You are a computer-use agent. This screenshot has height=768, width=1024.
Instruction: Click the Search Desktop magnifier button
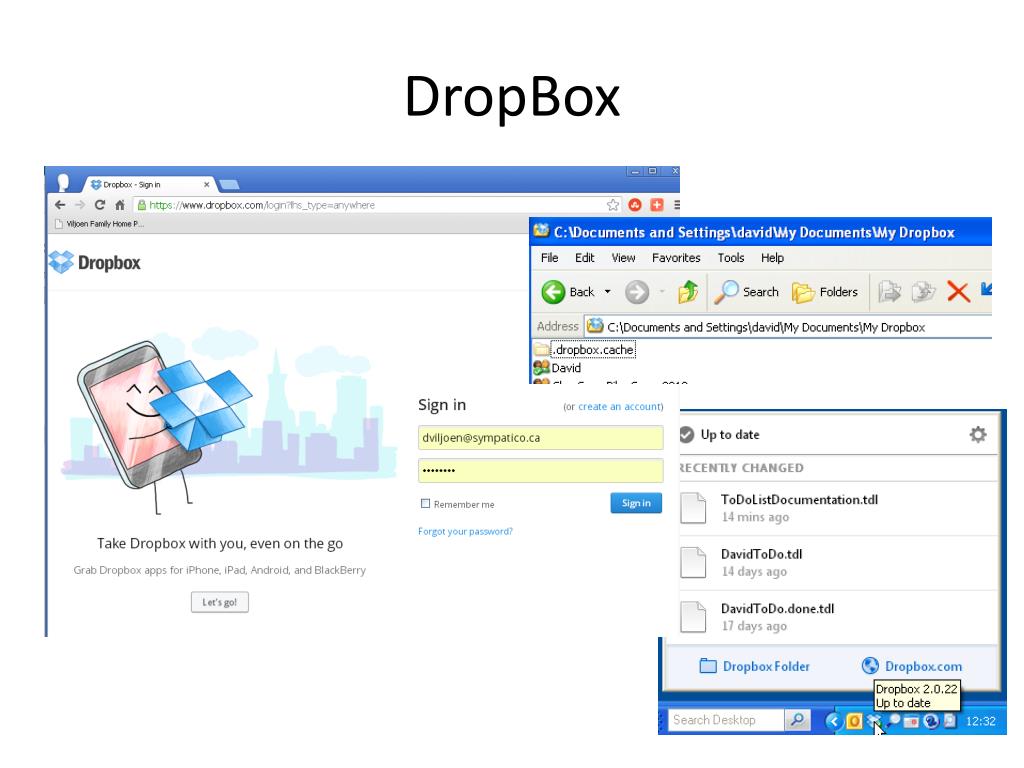[797, 720]
